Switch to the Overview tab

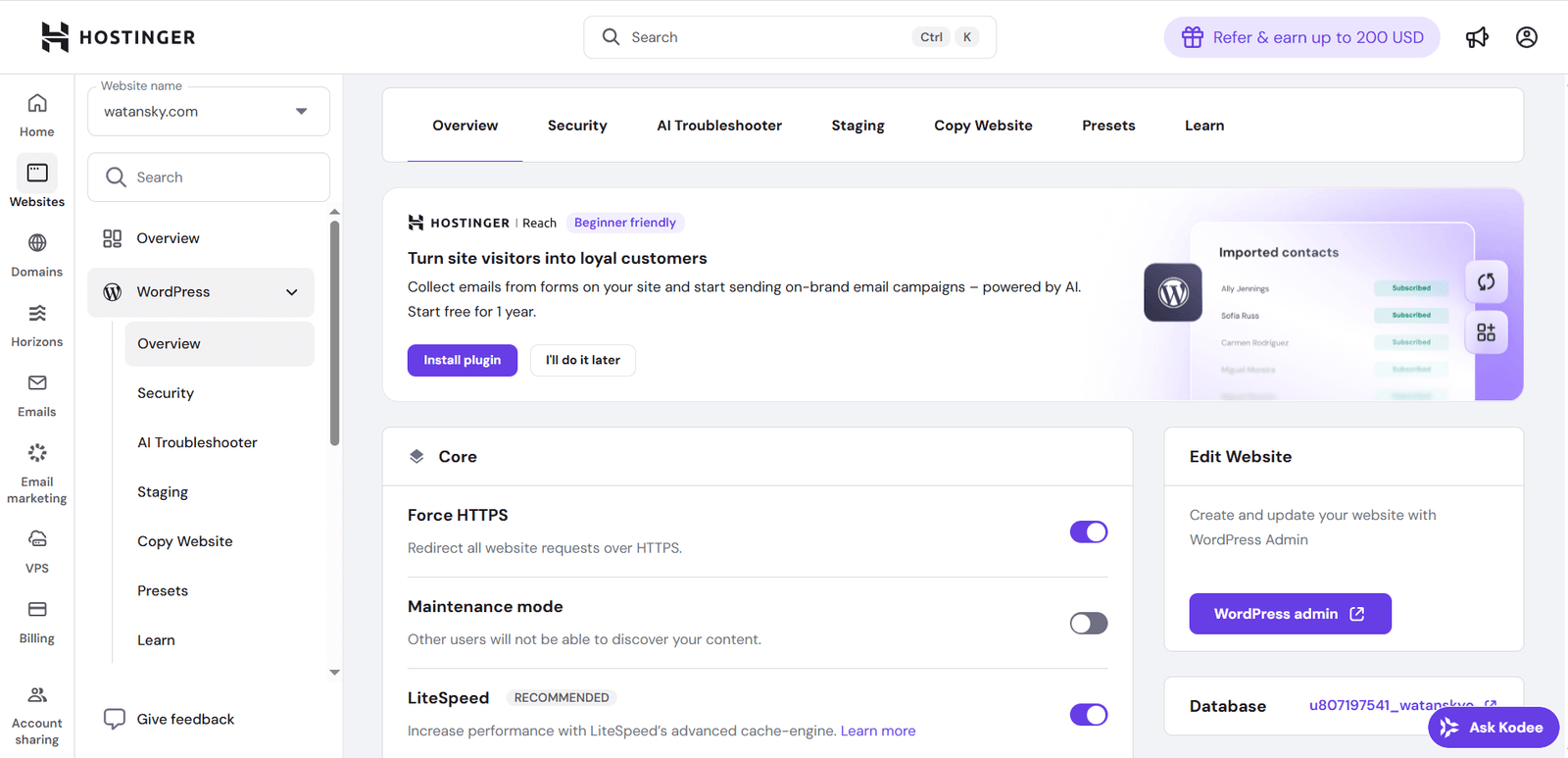tap(465, 126)
